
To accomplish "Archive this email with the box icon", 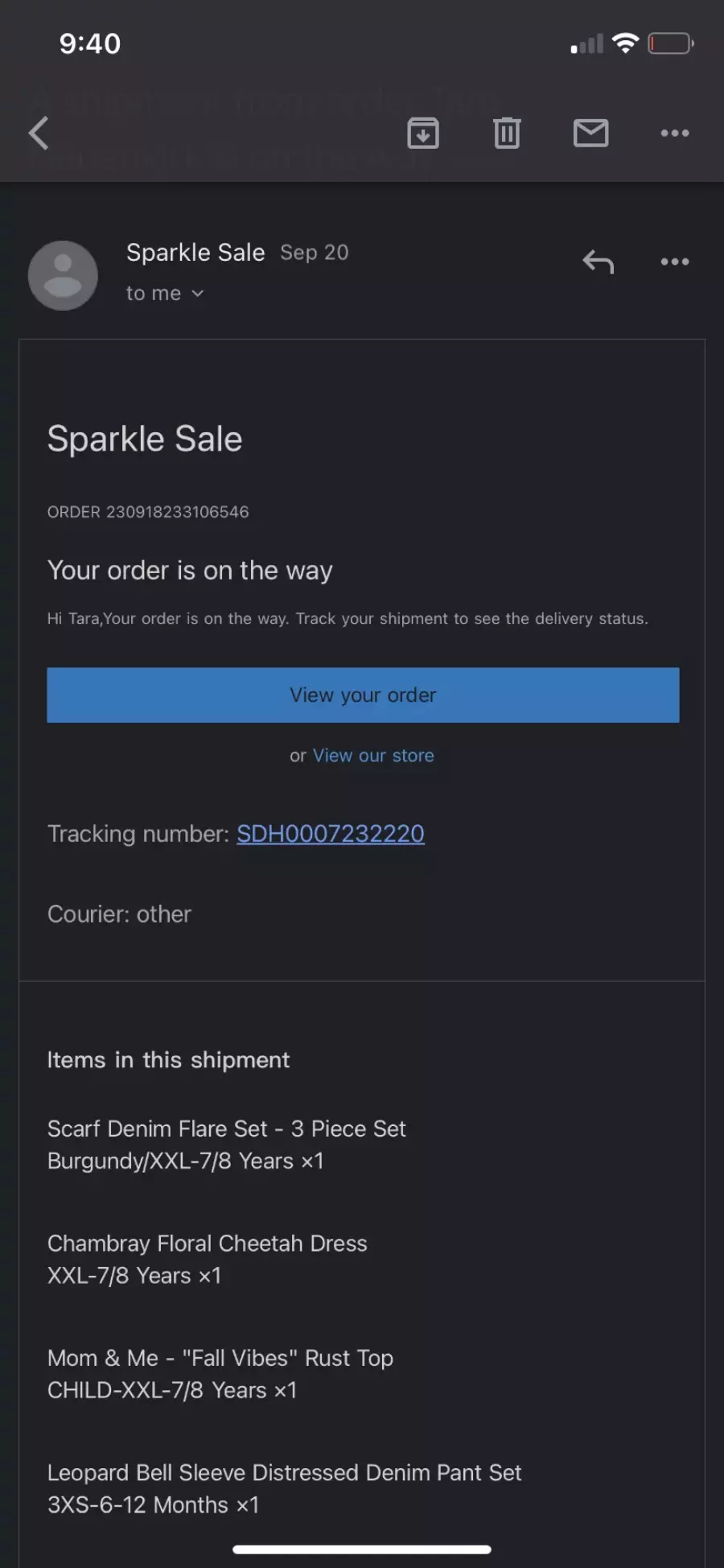I will (x=423, y=134).
